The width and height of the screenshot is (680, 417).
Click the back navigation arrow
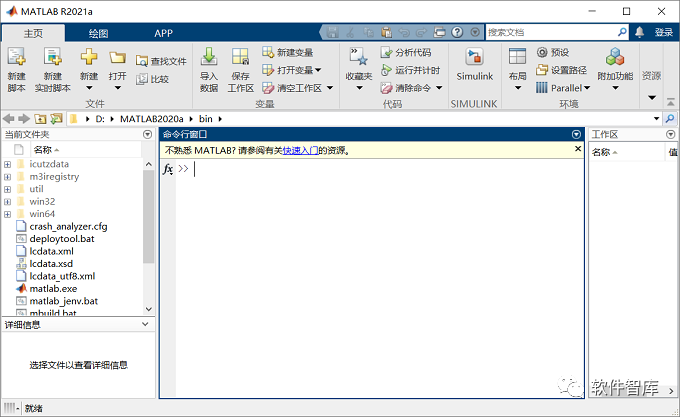pyautogui.click(x=9, y=118)
